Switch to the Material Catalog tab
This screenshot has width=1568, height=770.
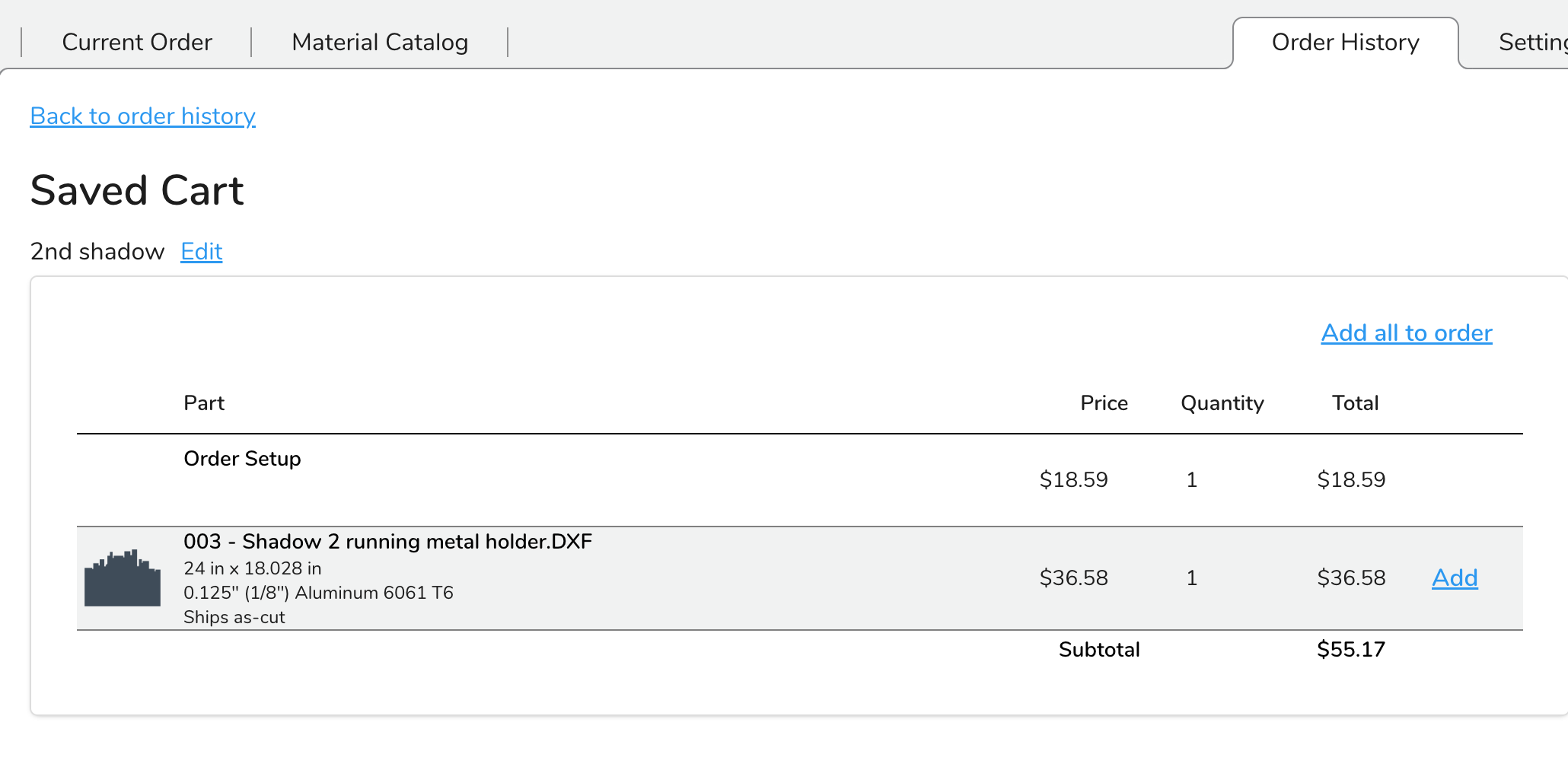(380, 42)
